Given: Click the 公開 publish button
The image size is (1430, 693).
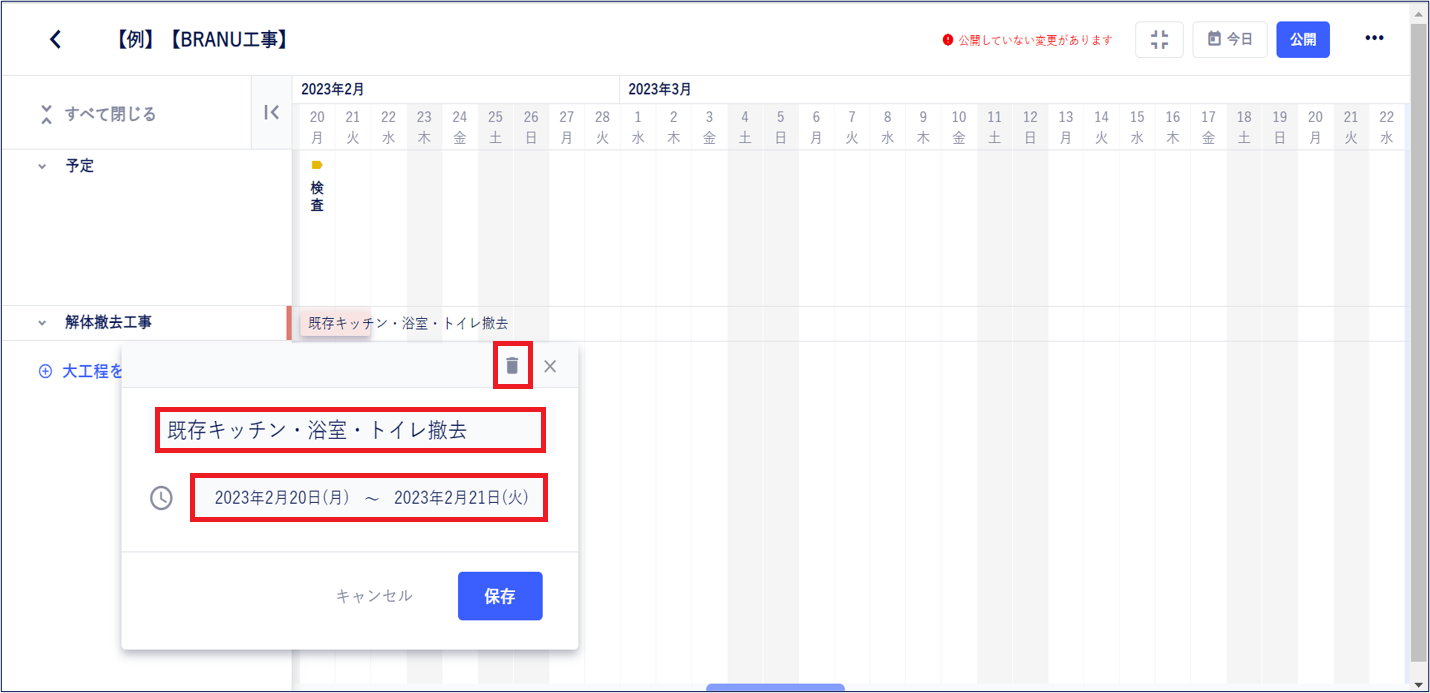Looking at the screenshot, I should pos(1303,39).
